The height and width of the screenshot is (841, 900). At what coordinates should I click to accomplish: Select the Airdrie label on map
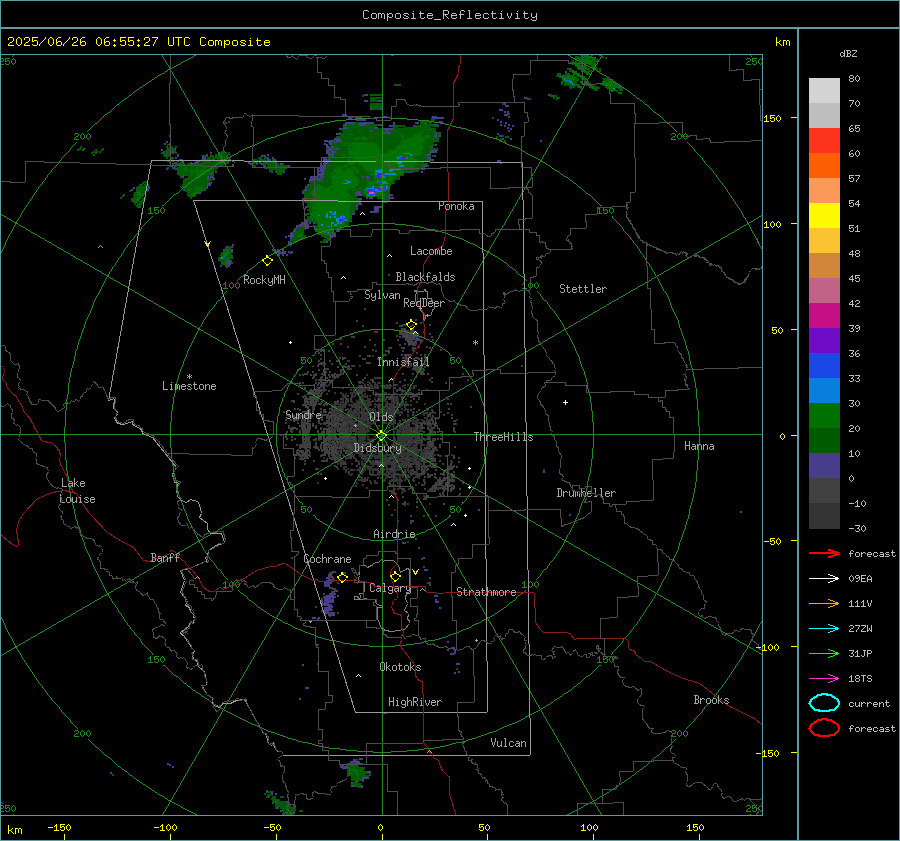[394, 534]
